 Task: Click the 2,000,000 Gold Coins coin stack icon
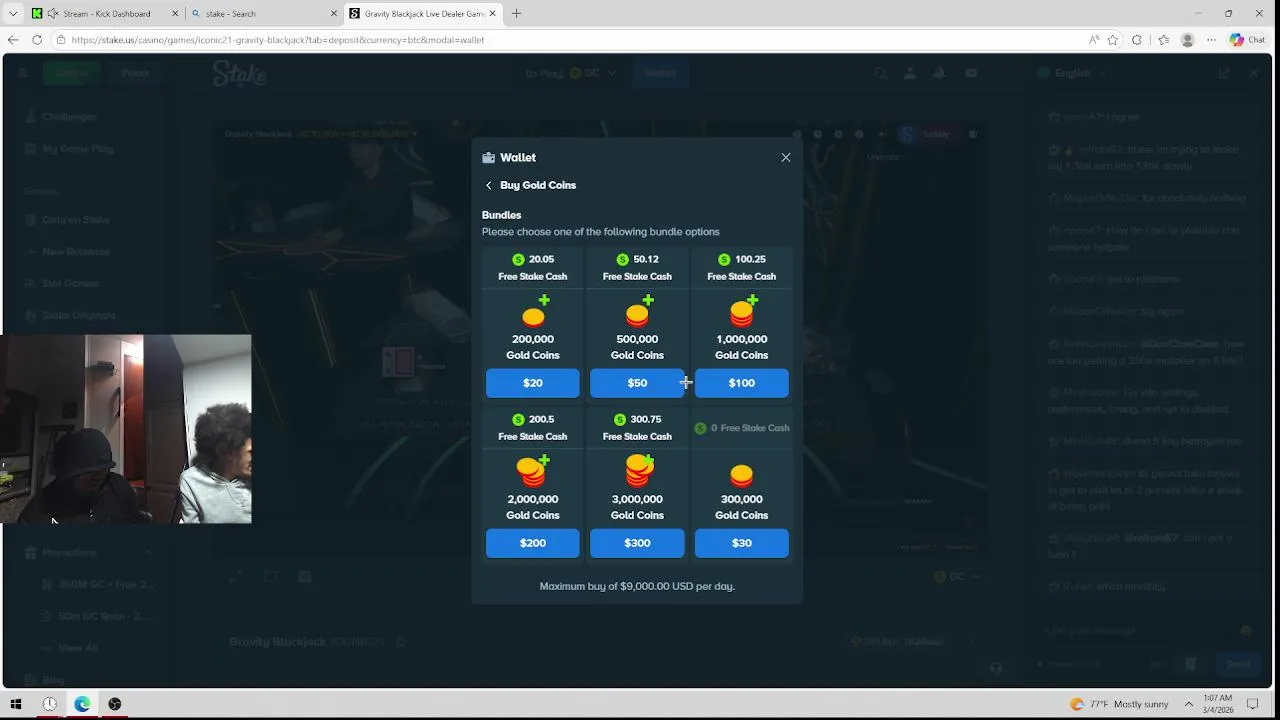533,470
